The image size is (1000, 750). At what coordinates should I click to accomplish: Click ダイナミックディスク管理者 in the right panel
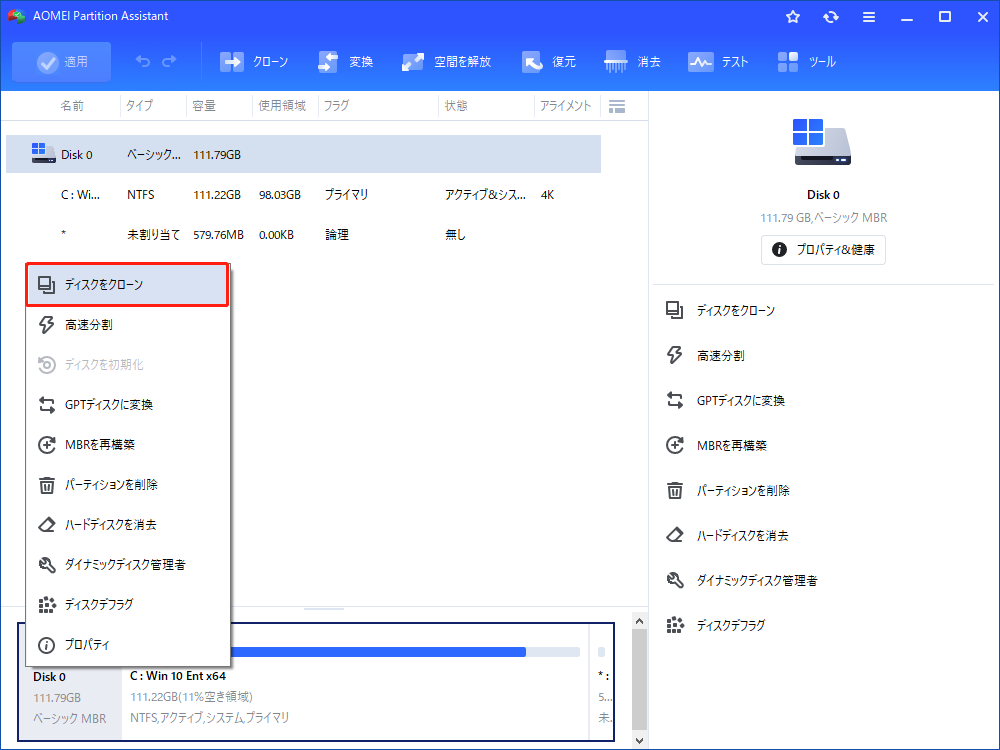pyautogui.click(x=741, y=580)
